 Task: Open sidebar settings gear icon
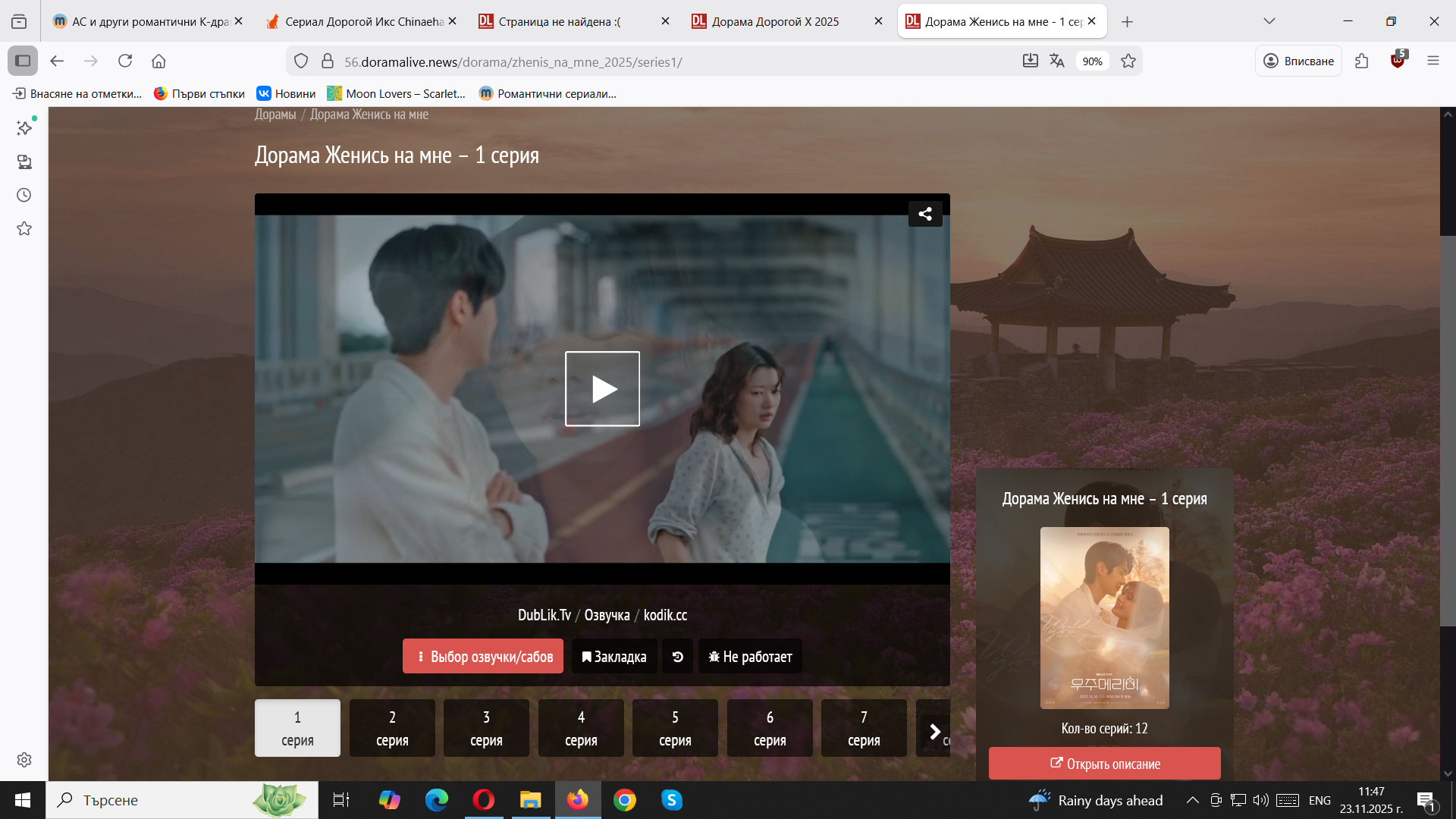[24, 759]
